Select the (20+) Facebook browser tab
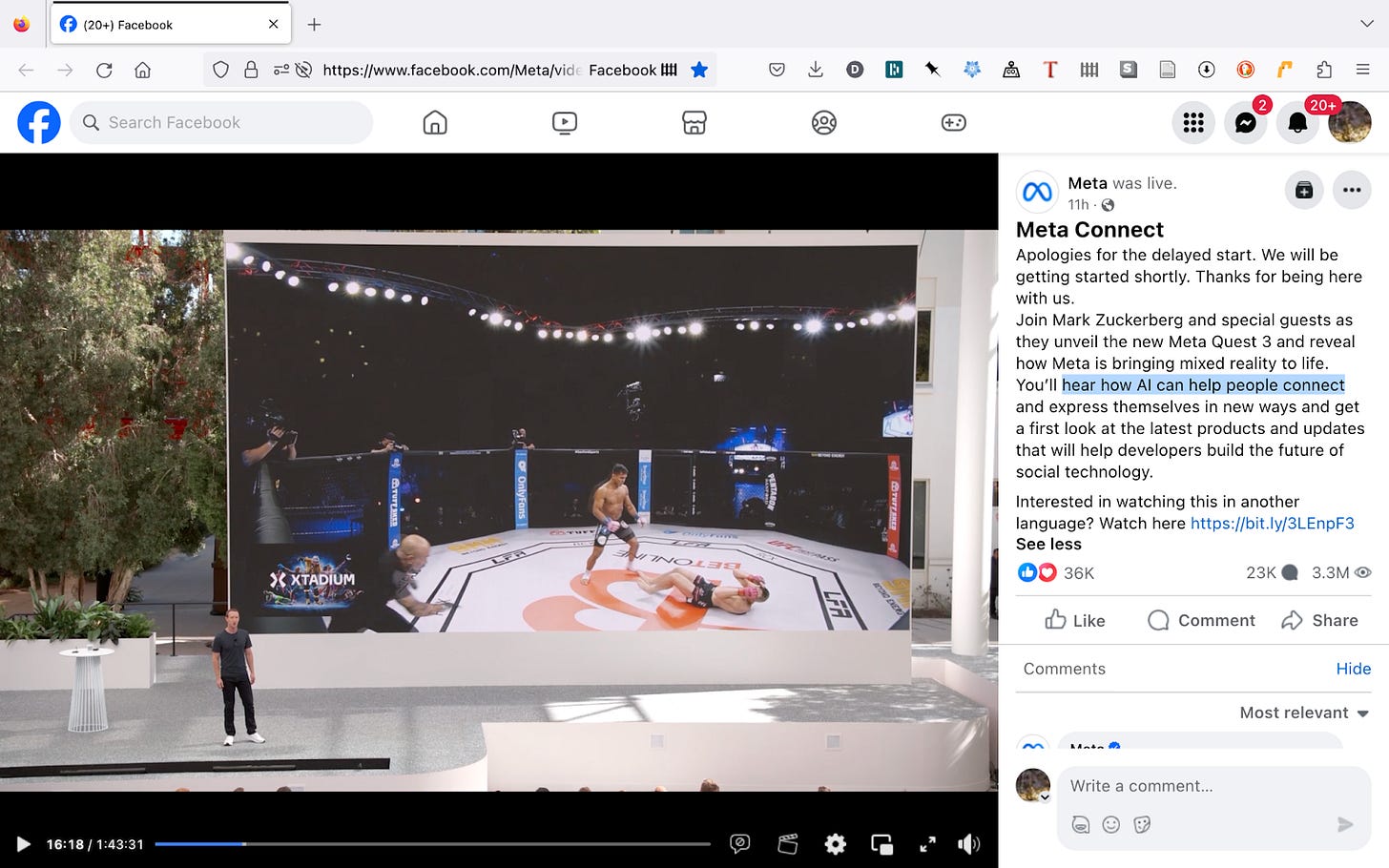The width and height of the screenshot is (1389, 868). (170, 25)
